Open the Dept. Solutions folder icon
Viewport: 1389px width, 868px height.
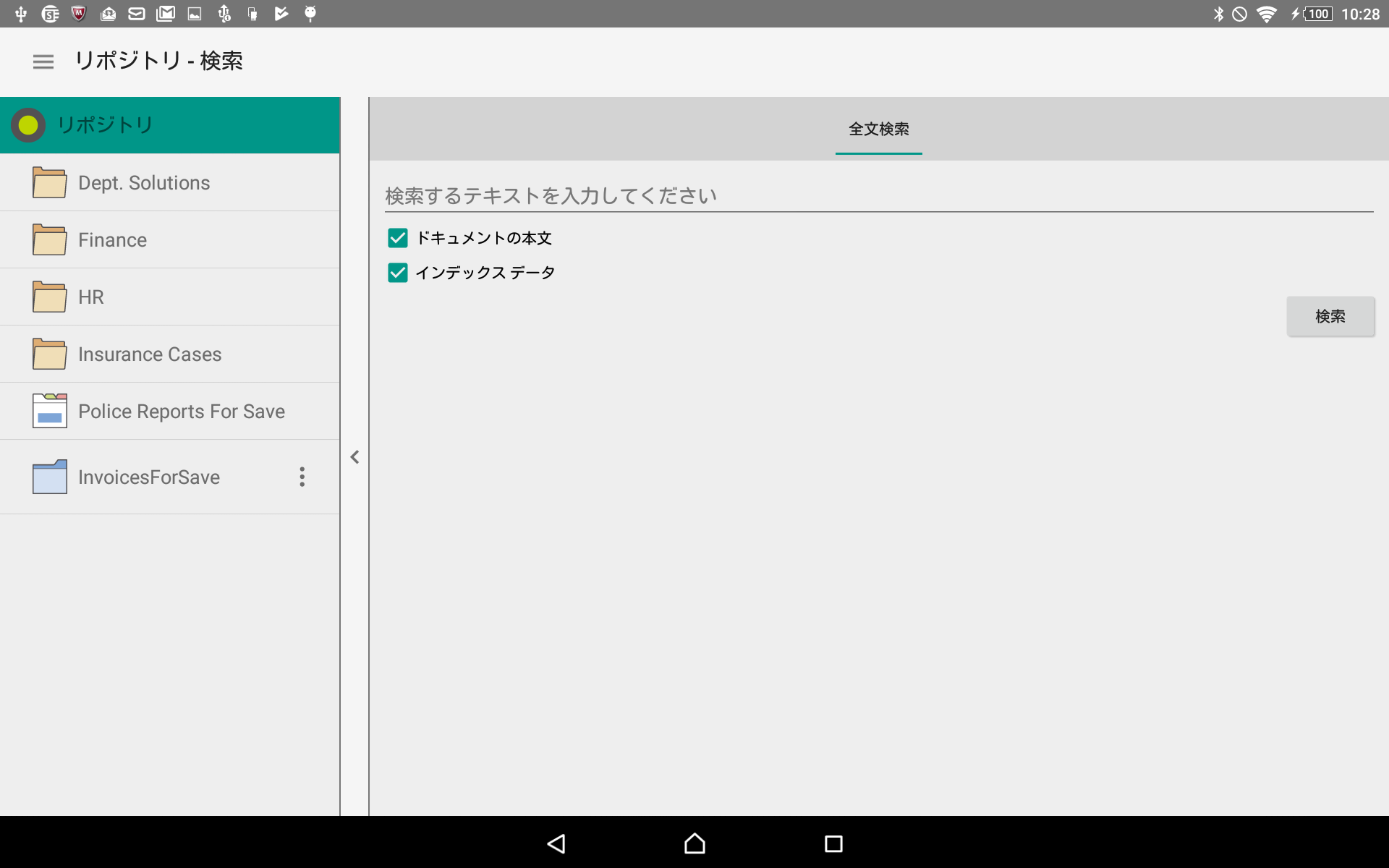50,182
